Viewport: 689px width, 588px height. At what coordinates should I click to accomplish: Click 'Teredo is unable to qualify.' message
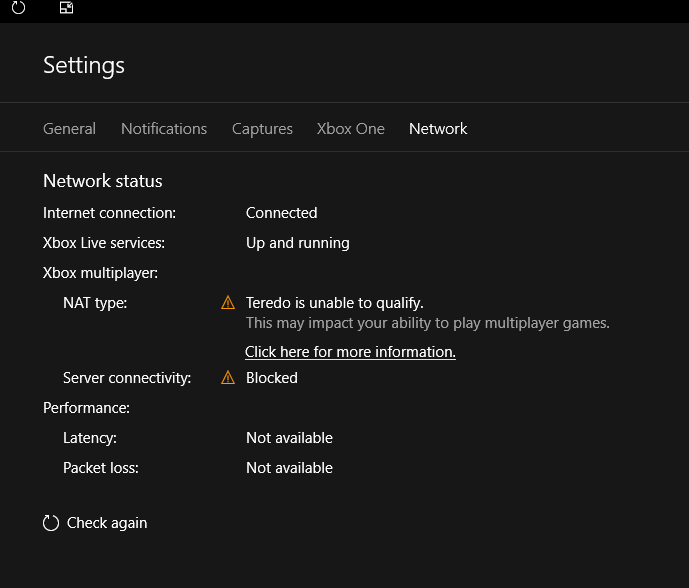click(335, 303)
